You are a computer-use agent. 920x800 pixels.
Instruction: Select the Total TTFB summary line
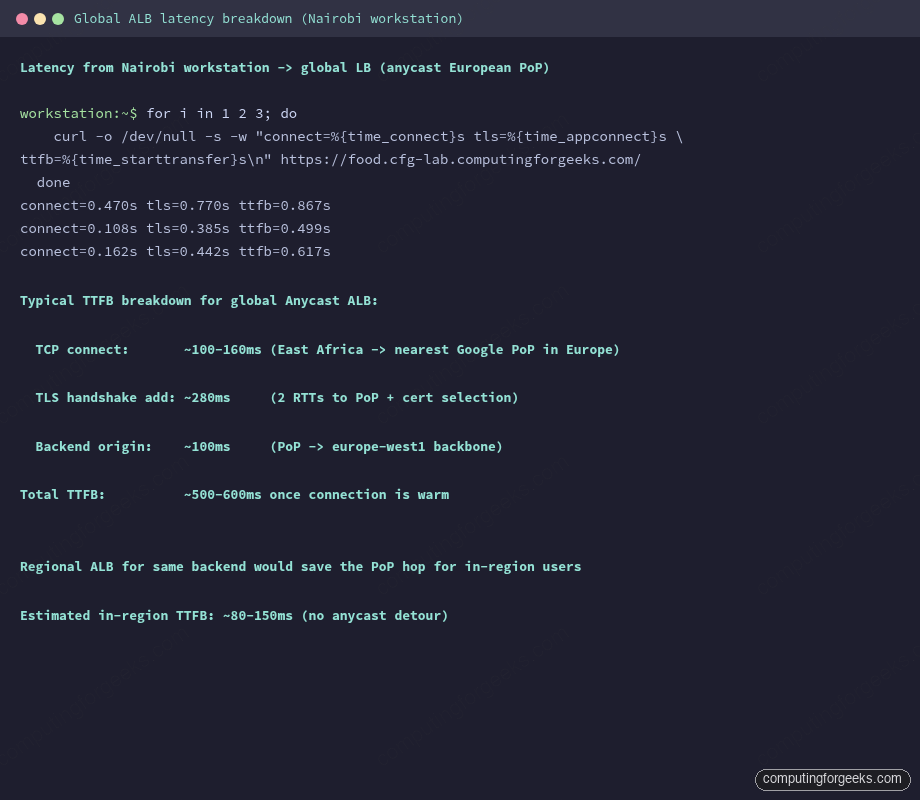pyautogui.click(x=235, y=494)
